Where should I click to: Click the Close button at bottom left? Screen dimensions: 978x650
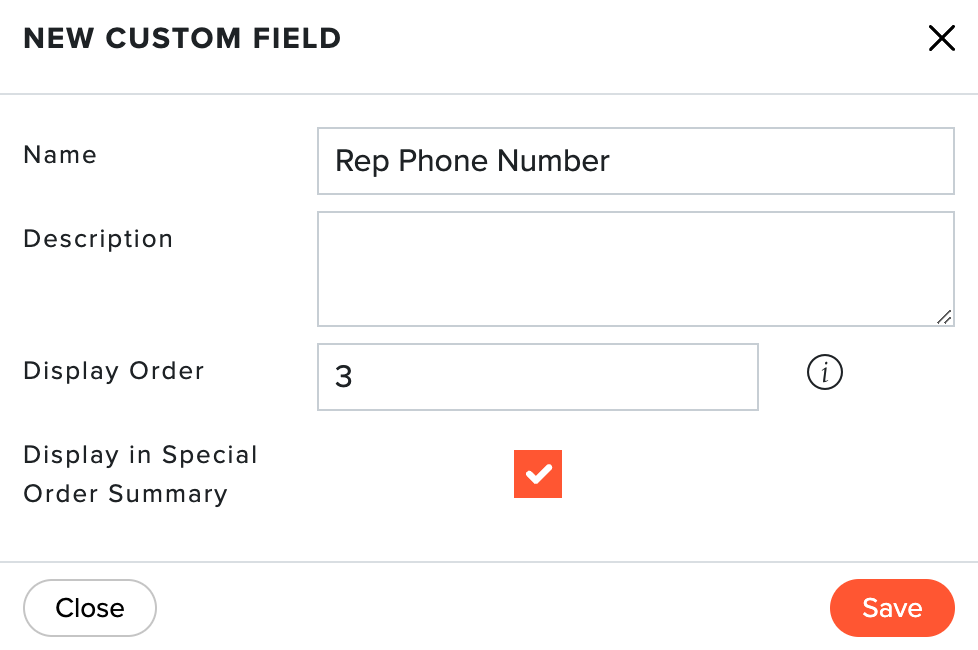[90, 608]
